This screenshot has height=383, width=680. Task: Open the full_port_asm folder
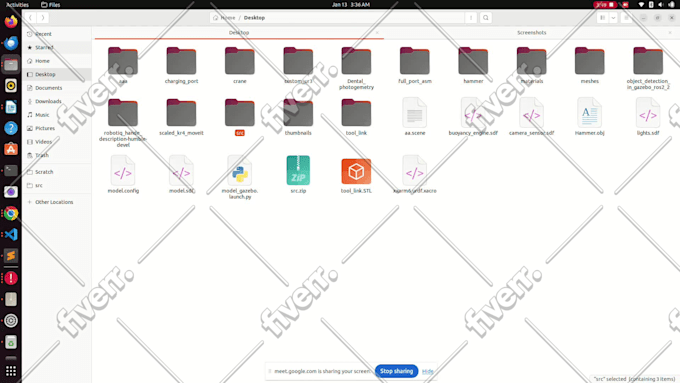(x=415, y=65)
